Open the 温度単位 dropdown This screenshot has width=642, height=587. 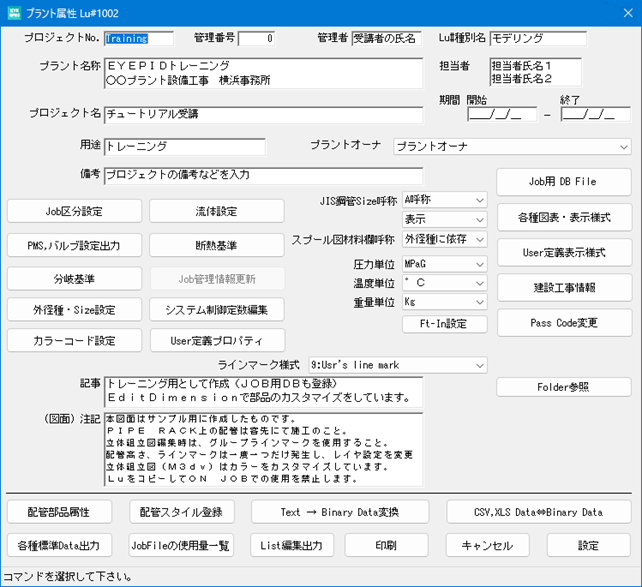pyautogui.click(x=445, y=283)
